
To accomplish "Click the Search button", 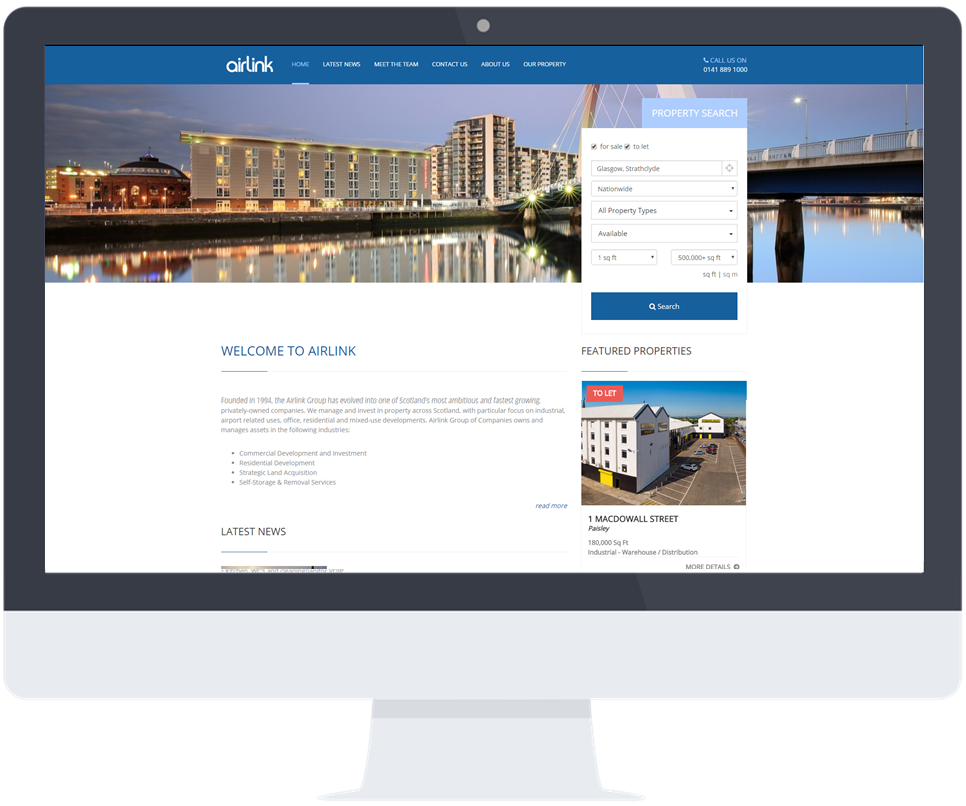I will (x=664, y=305).
